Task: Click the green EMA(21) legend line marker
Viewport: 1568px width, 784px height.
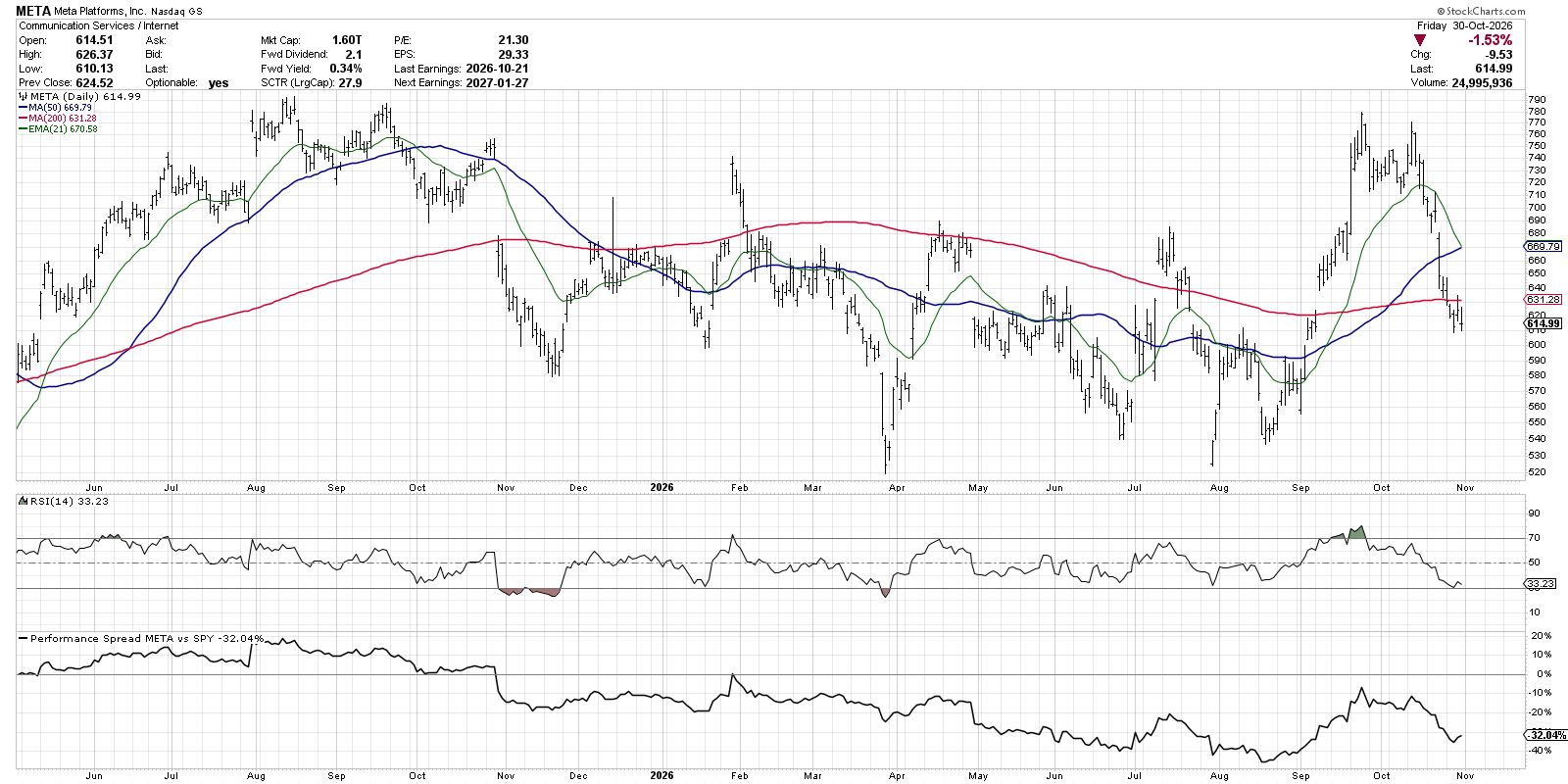Action: point(24,128)
